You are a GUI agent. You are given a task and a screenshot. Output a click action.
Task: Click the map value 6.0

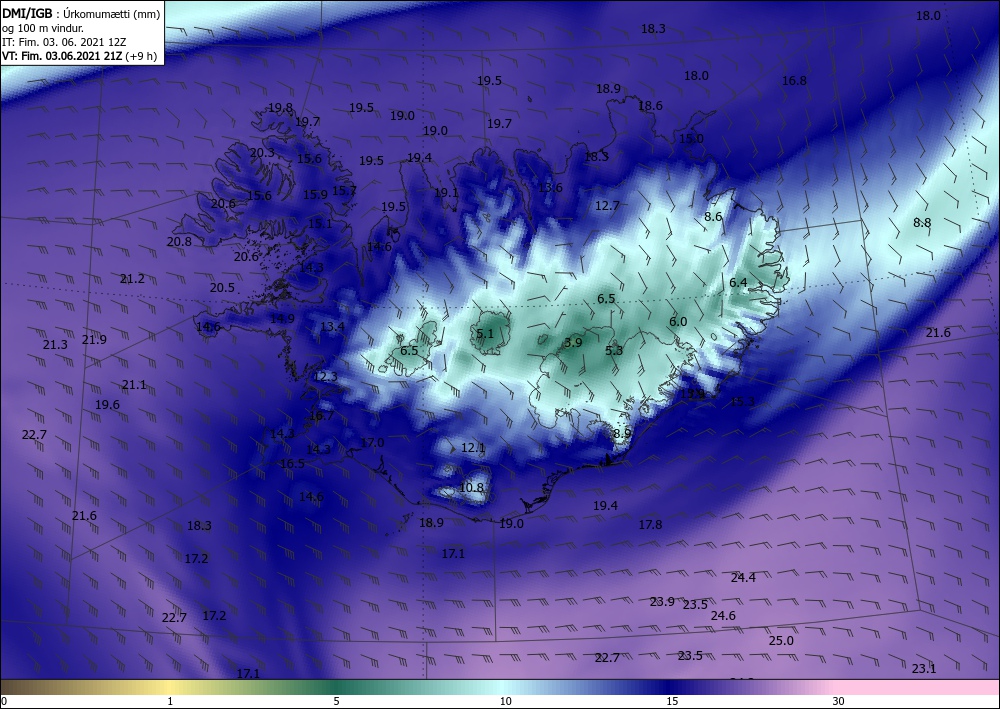(x=678, y=322)
